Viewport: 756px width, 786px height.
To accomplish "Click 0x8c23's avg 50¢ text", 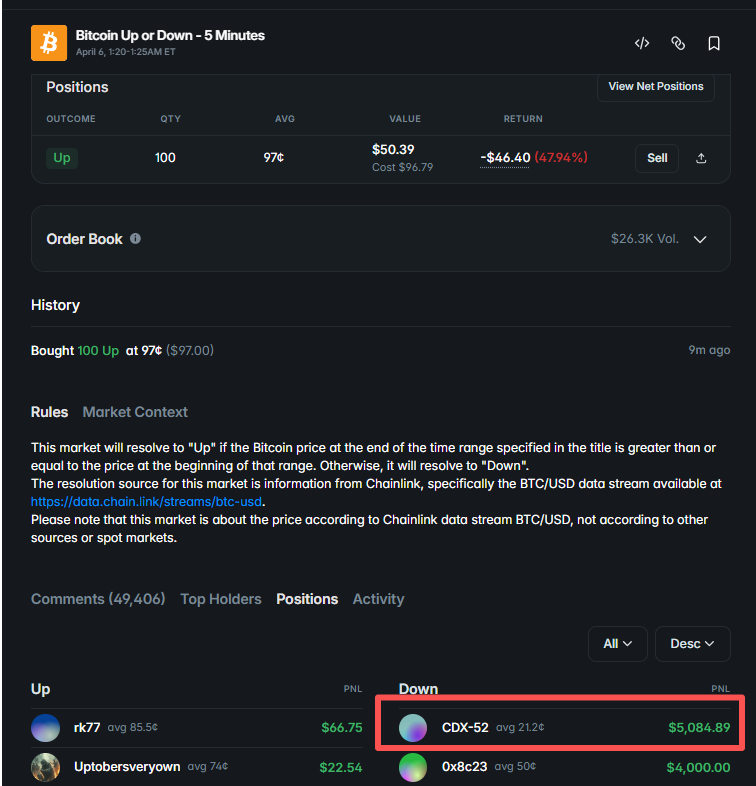I will click(515, 766).
